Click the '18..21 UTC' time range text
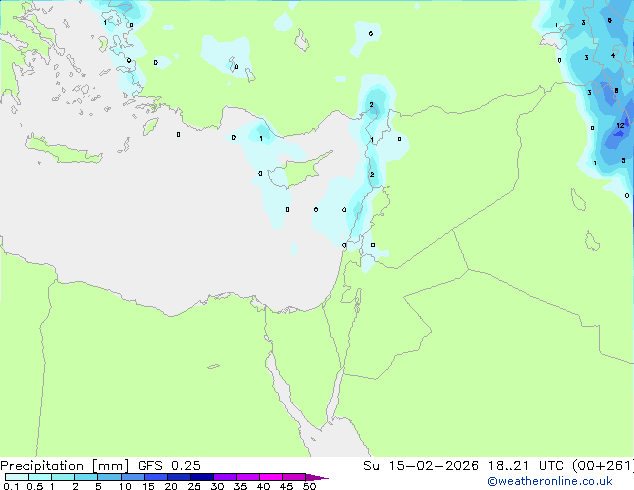Screen dimensions: 634x490 click(525, 466)
